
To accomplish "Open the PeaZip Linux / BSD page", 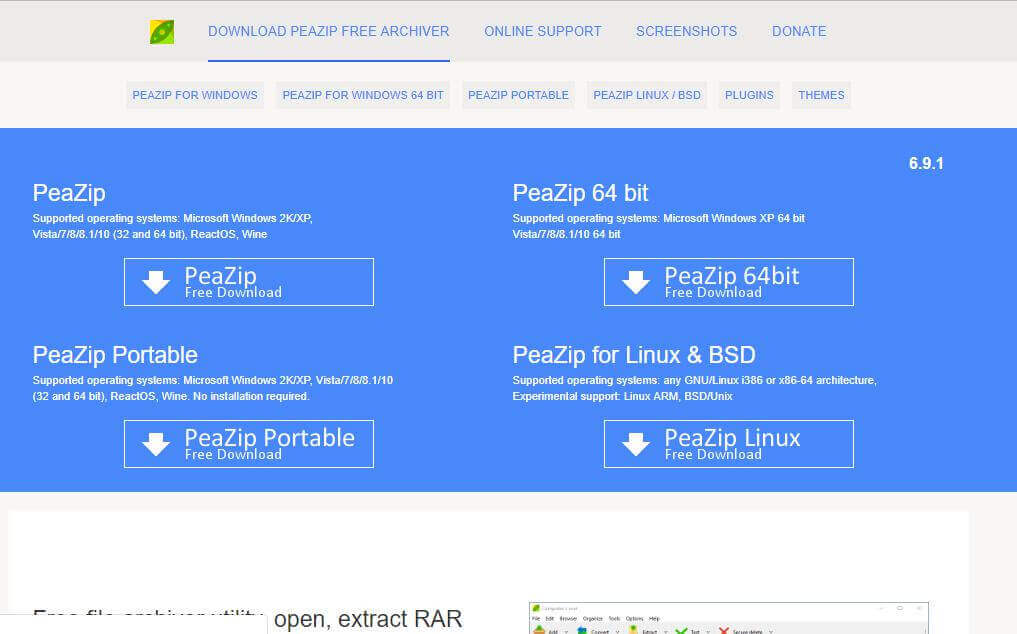I will click(647, 95).
